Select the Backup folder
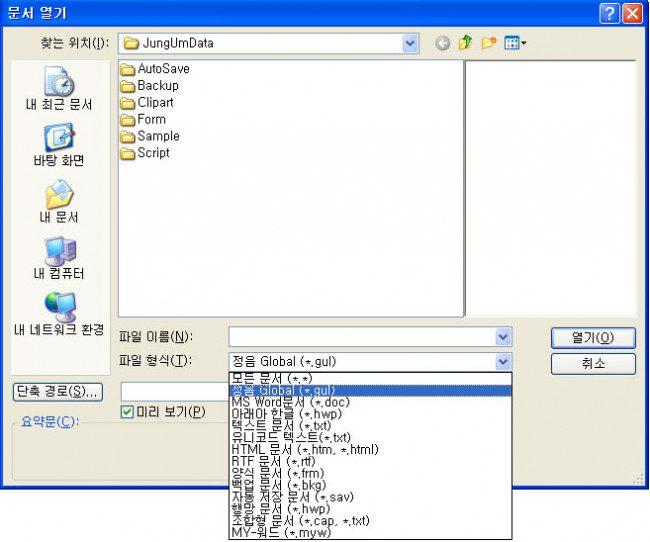Screen dimensions: 650x542 click(150, 86)
